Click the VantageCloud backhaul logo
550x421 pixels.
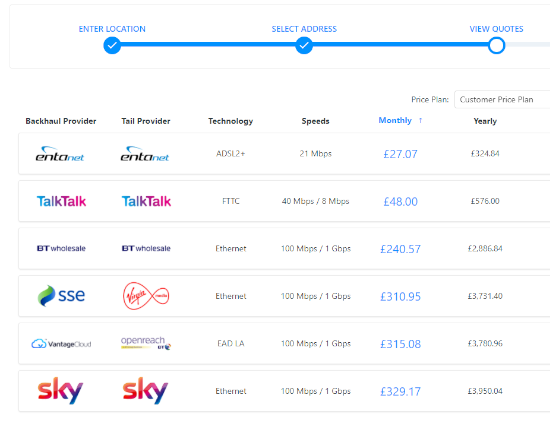point(61,344)
